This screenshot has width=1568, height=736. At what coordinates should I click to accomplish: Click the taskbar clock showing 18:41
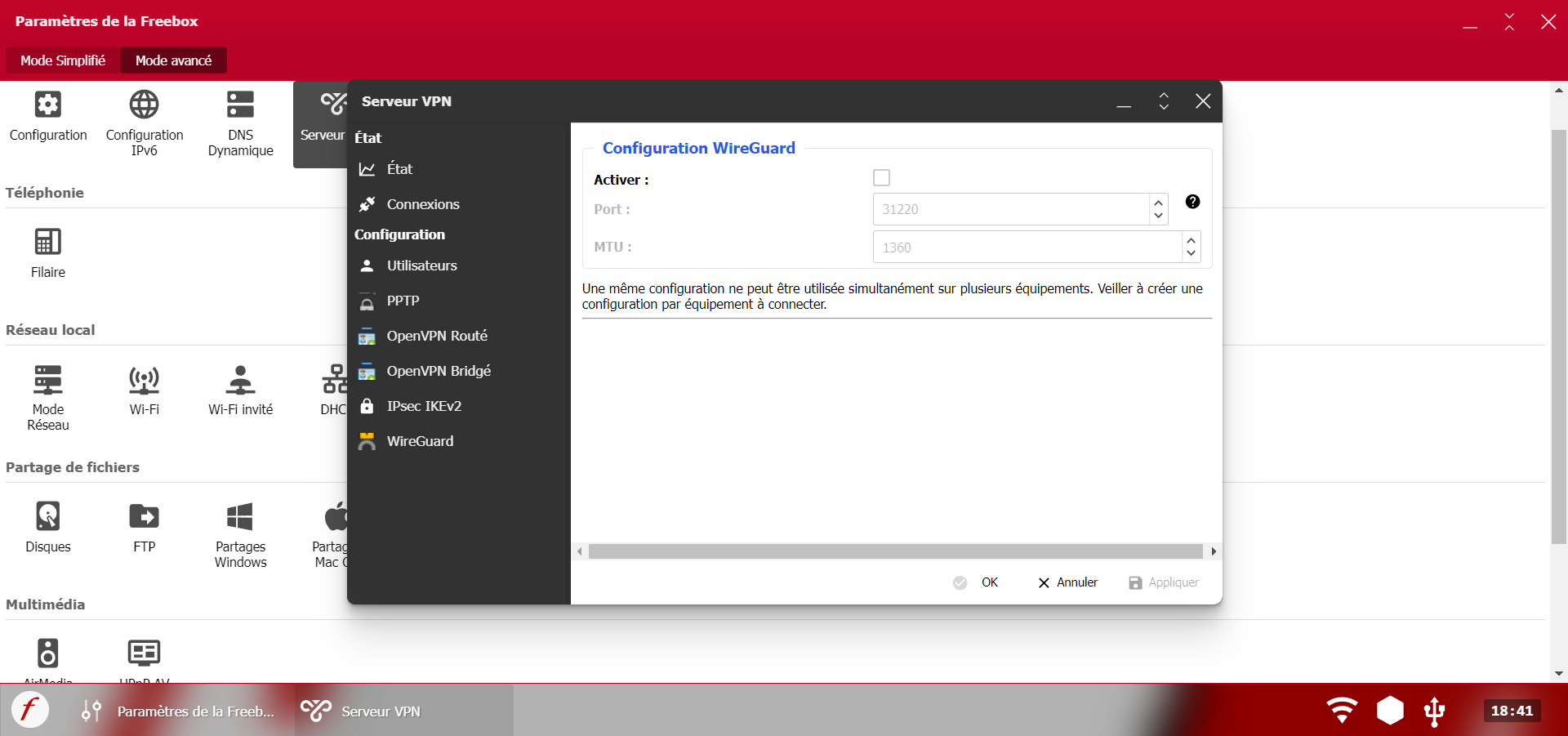click(x=1512, y=711)
